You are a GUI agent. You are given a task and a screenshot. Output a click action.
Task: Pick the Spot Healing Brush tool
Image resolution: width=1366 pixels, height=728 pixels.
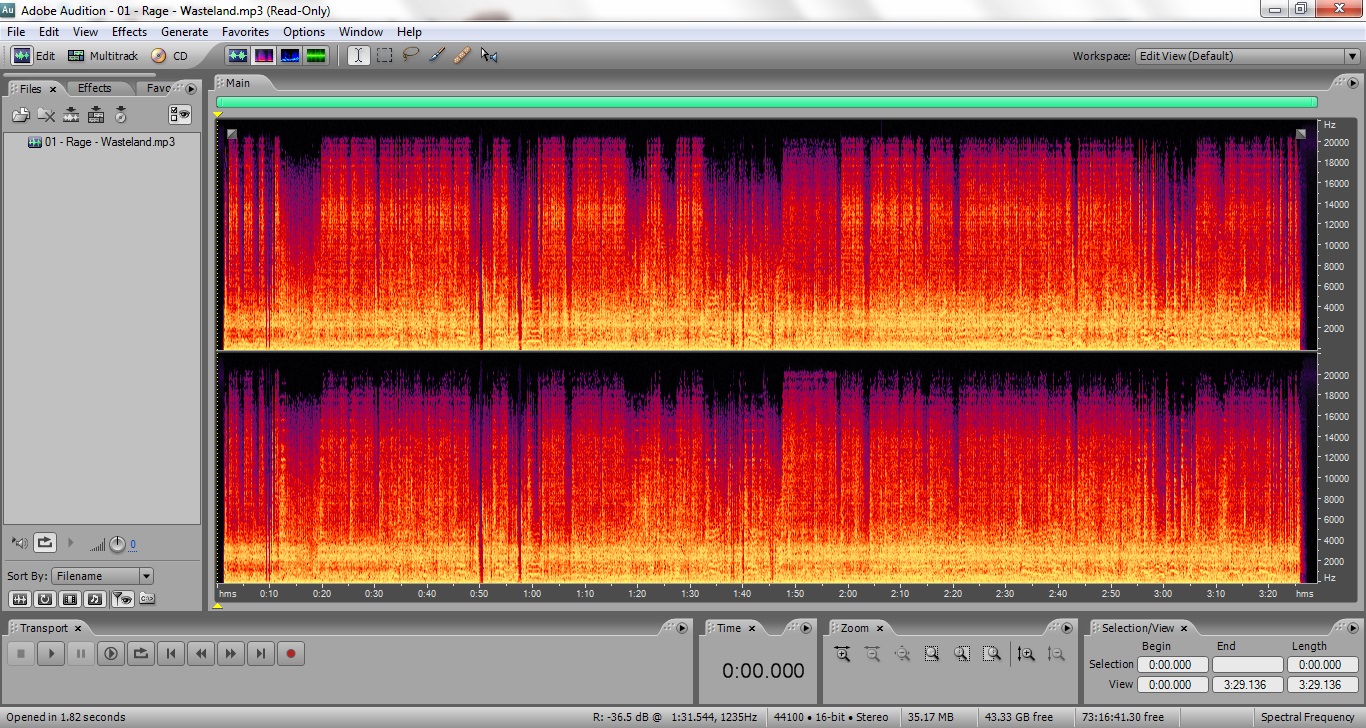click(x=461, y=56)
